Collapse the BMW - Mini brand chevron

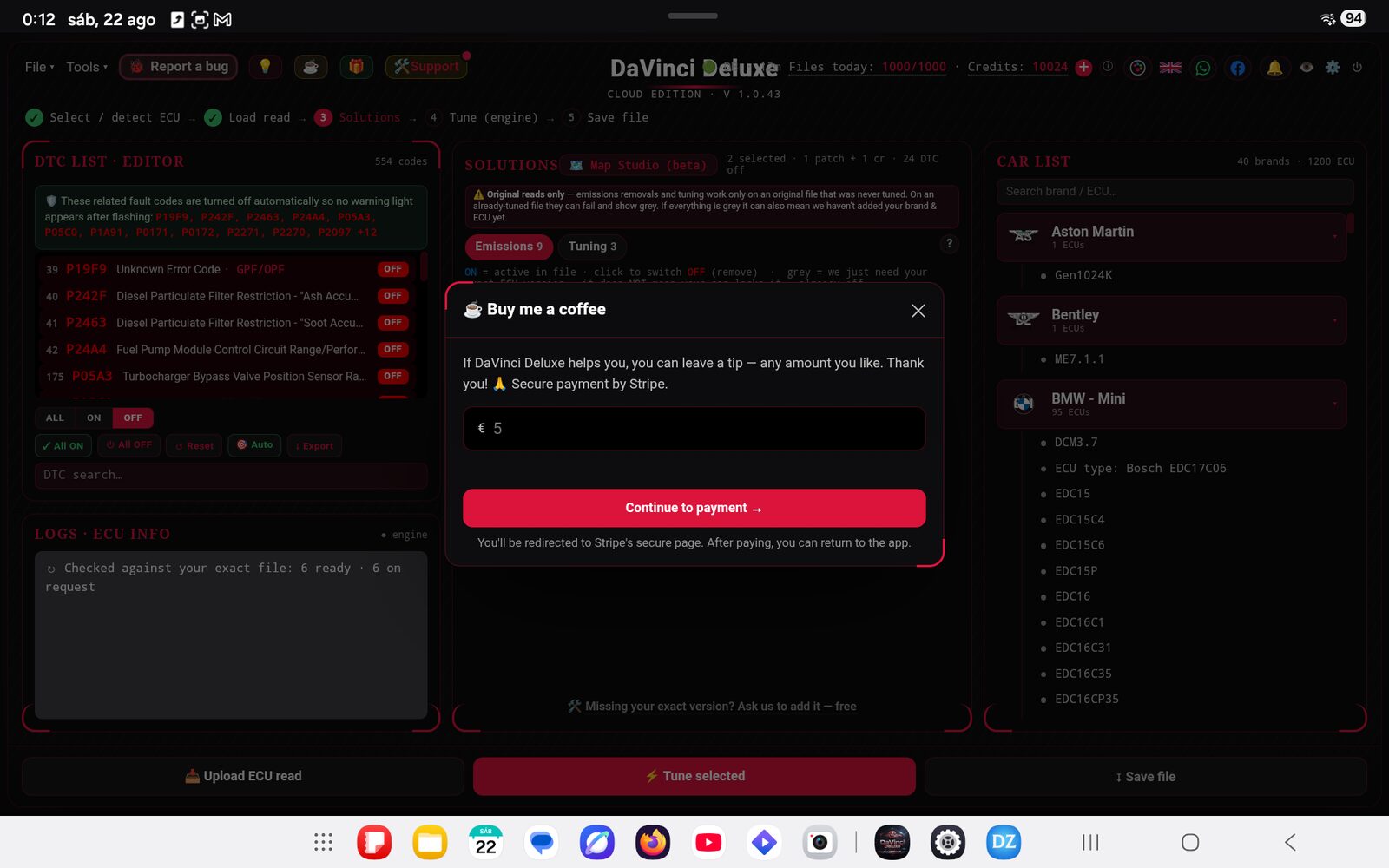(1334, 404)
